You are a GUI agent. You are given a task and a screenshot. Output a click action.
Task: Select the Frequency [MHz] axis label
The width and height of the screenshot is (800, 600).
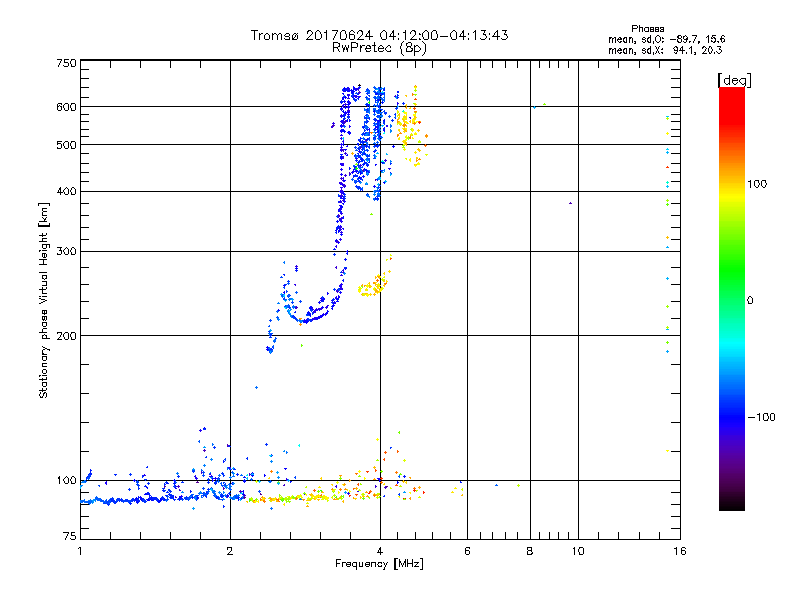379,565
